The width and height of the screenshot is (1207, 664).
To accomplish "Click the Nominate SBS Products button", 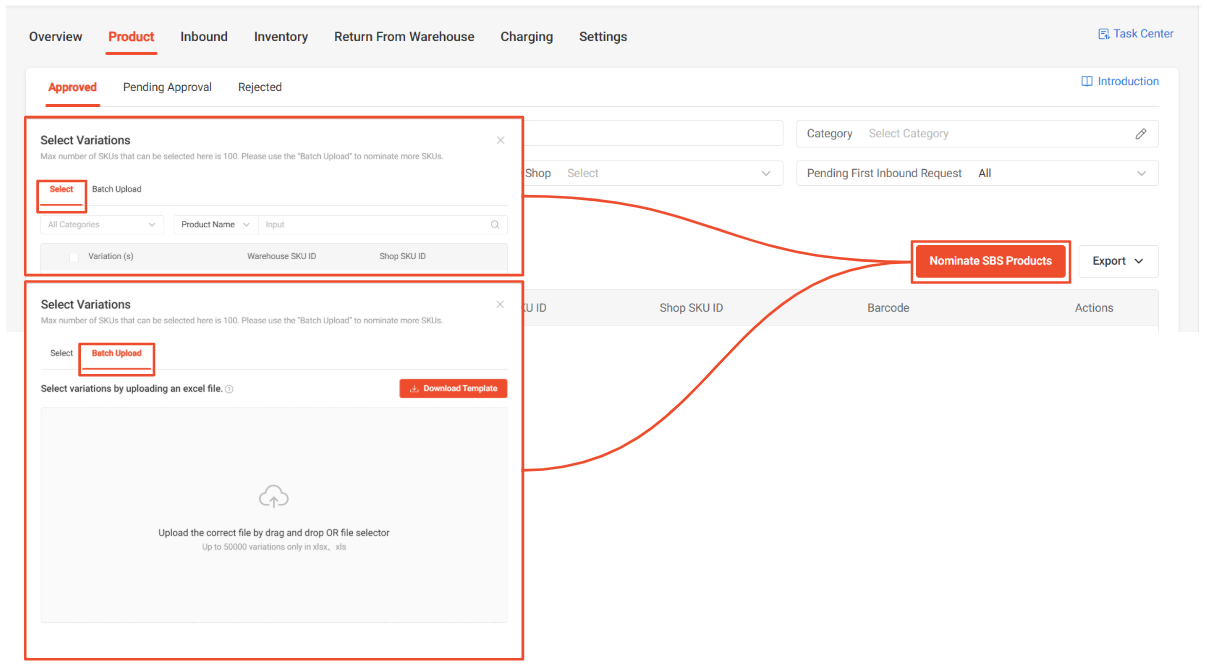I will 990,261.
